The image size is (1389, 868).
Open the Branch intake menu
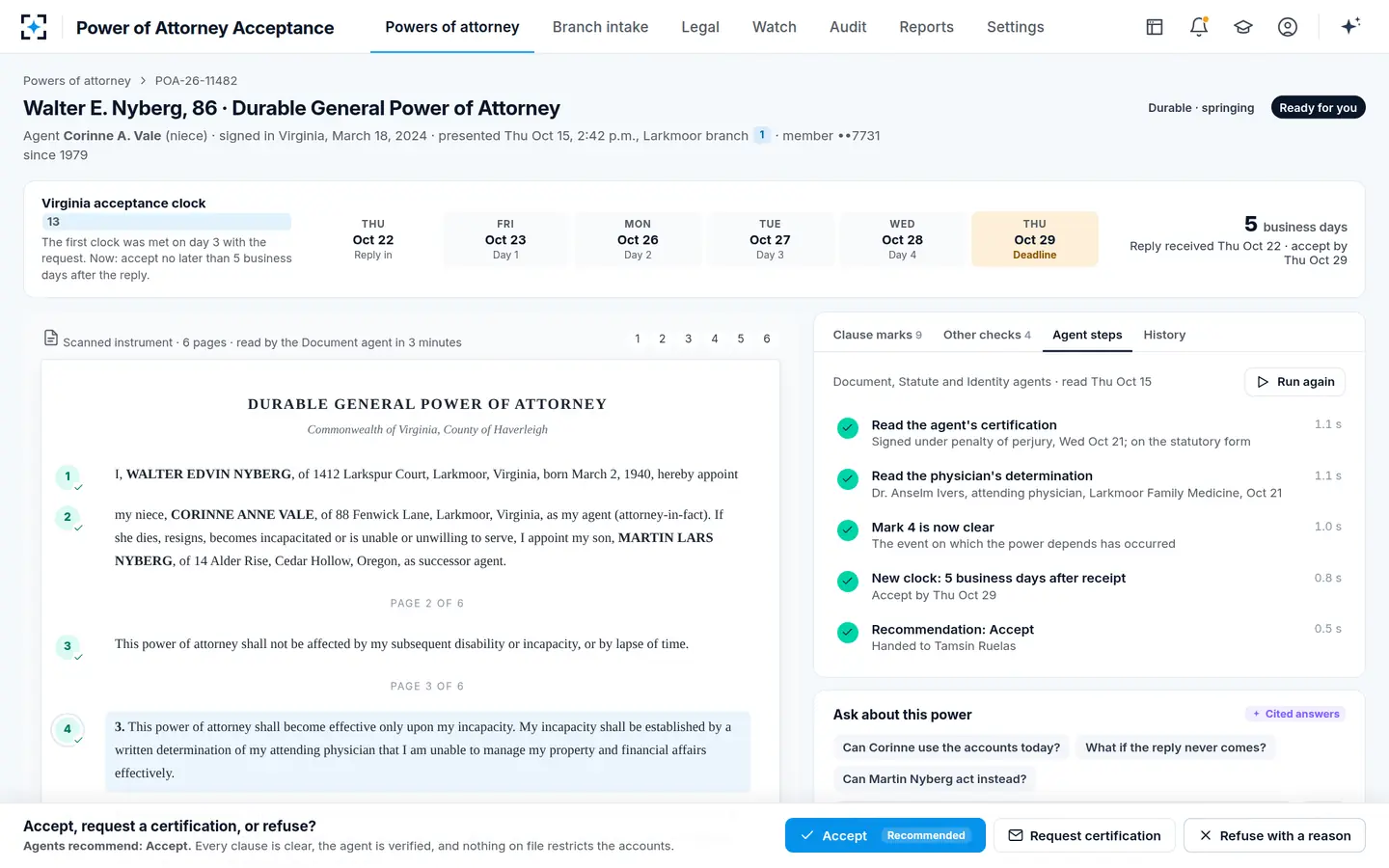(600, 27)
